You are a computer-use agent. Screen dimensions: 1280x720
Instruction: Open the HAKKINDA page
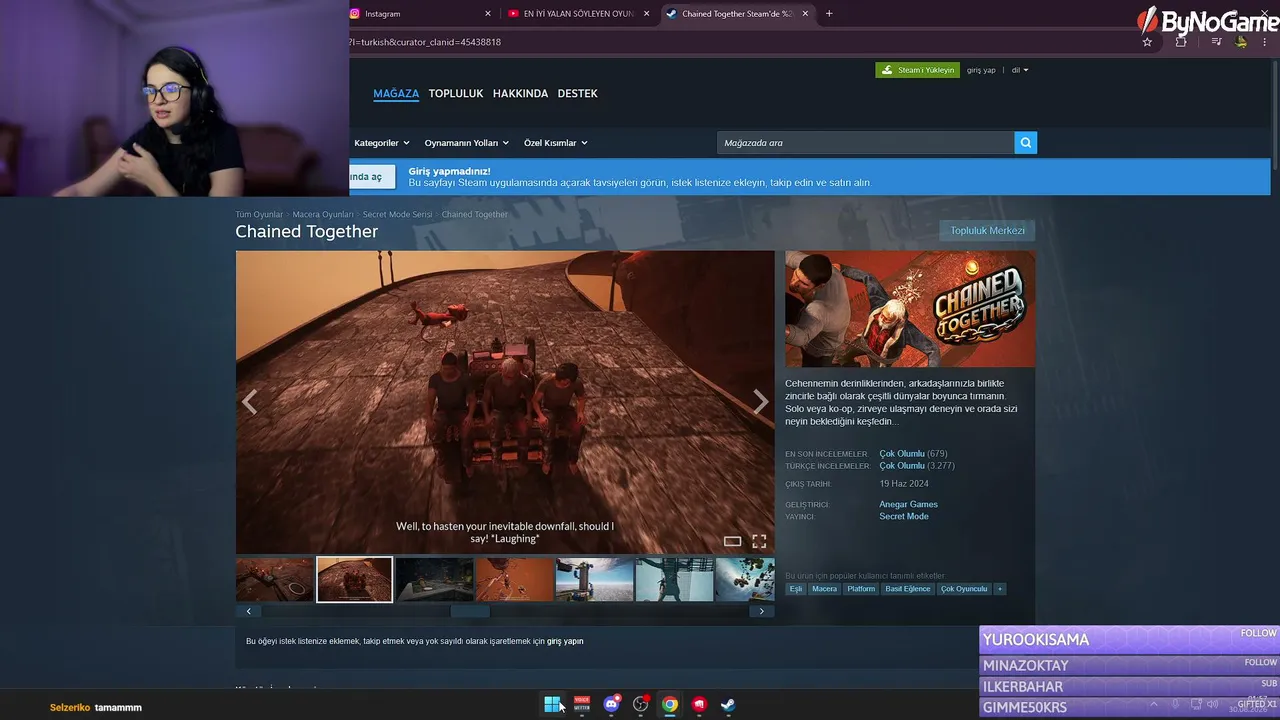point(520,93)
